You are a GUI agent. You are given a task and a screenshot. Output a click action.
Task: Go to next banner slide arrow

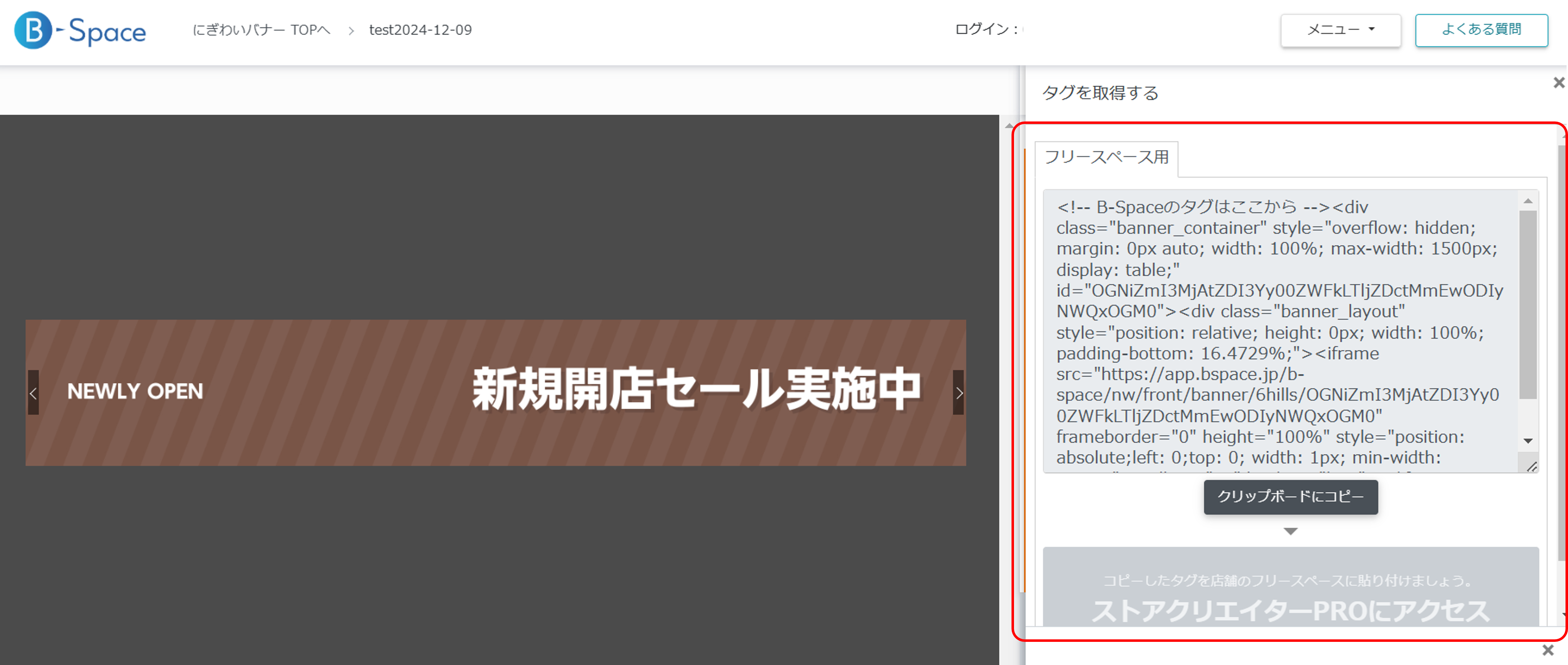click(959, 393)
